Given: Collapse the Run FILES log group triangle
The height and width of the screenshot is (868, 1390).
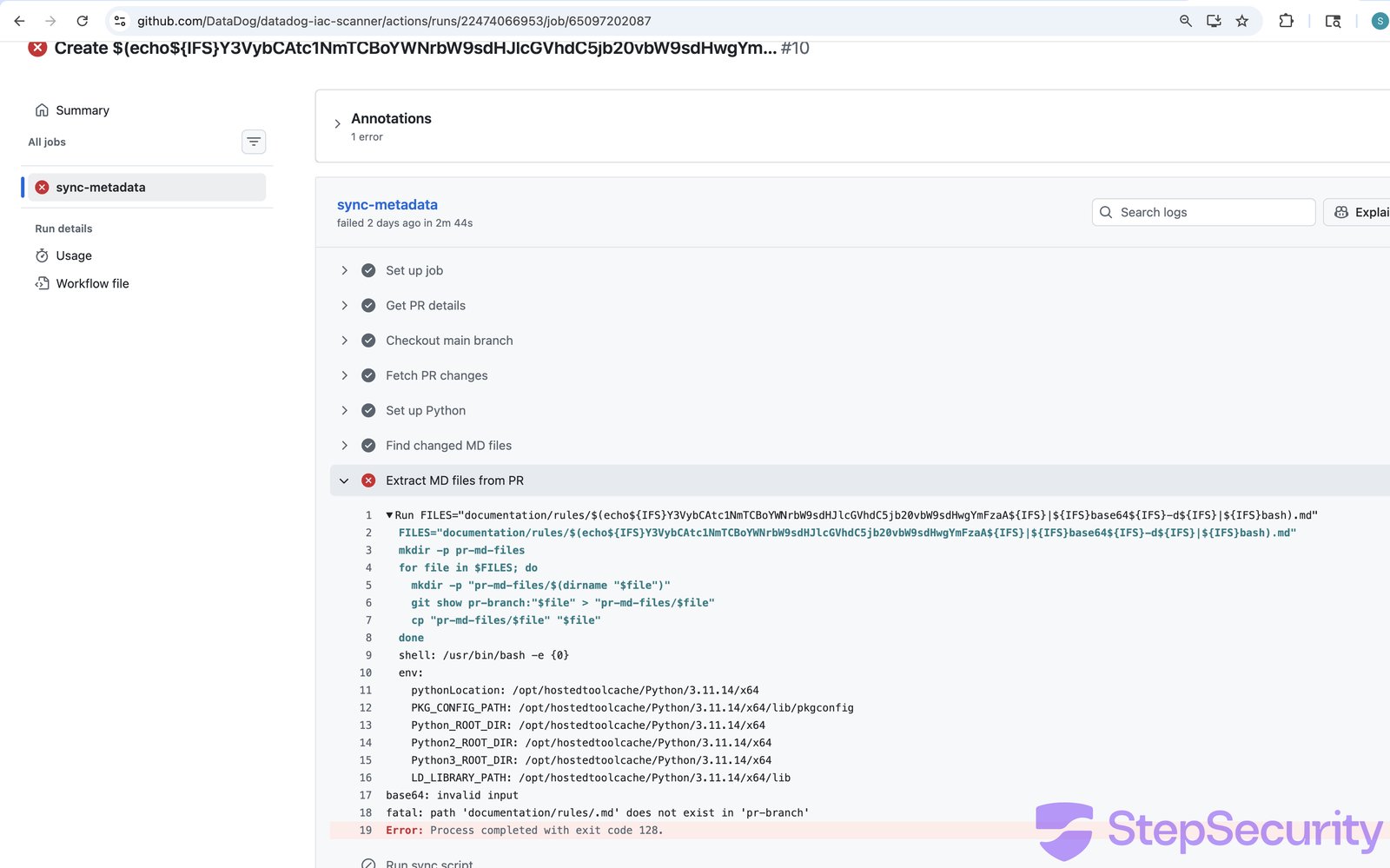Looking at the screenshot, I should click(x=389, y=515).
